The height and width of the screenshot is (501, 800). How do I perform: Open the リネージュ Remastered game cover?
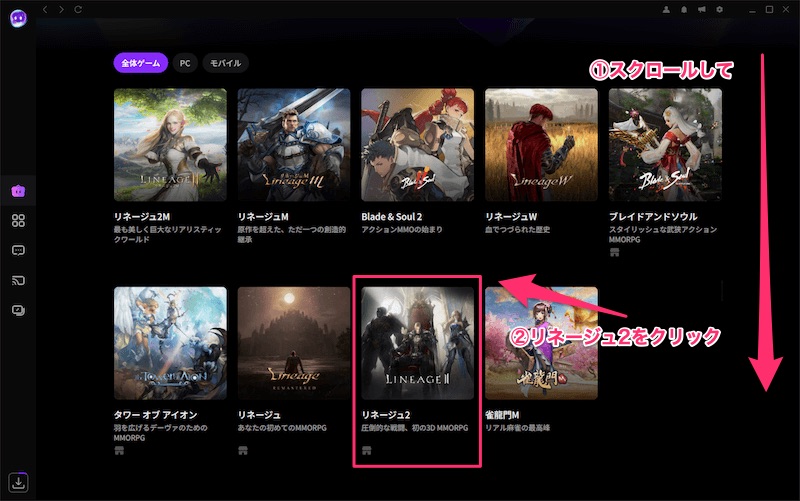[294, 343]
